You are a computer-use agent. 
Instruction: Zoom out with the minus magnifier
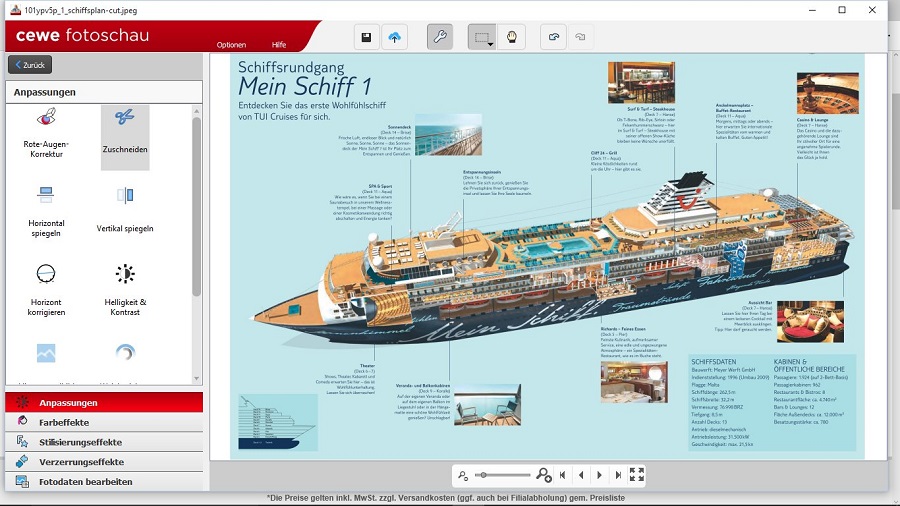tap(463, 475)
